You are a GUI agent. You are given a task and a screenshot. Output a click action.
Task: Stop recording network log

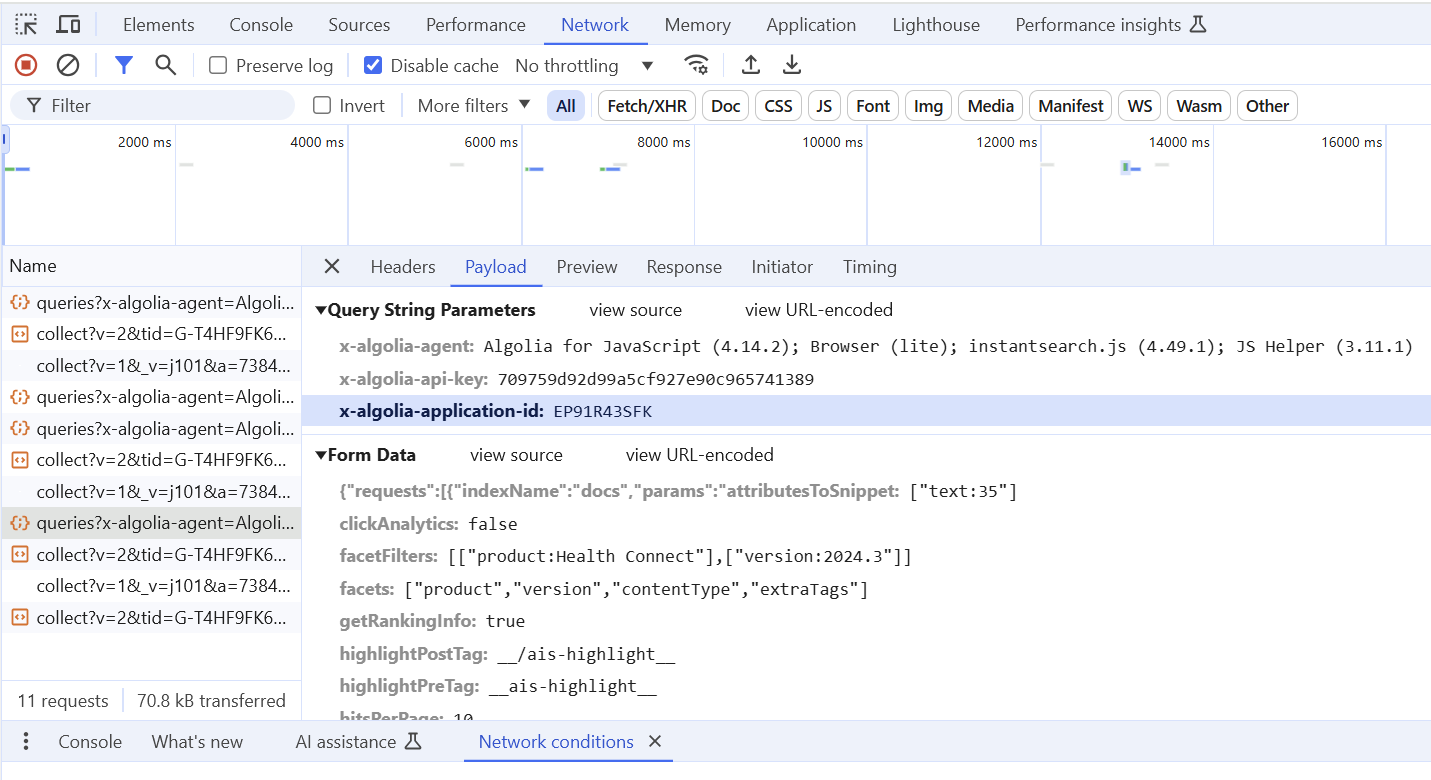pyautogui.click(x=26, y=65)
